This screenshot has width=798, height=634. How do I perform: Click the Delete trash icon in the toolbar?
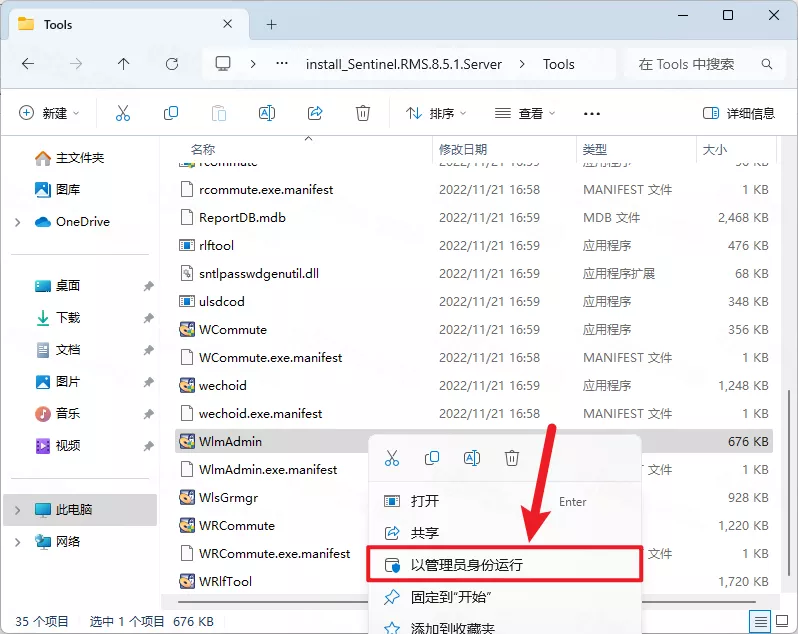(363, 113)
